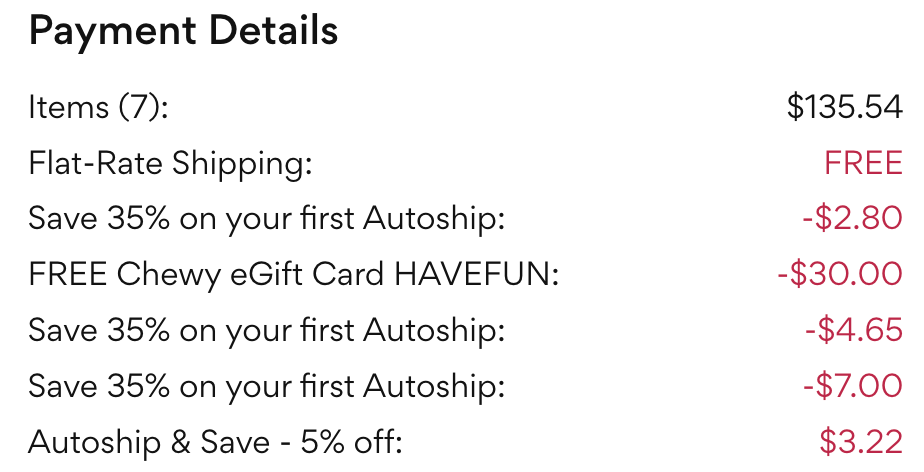Click the $3.22 Autoship & Save amount

[x=860, y=441]
